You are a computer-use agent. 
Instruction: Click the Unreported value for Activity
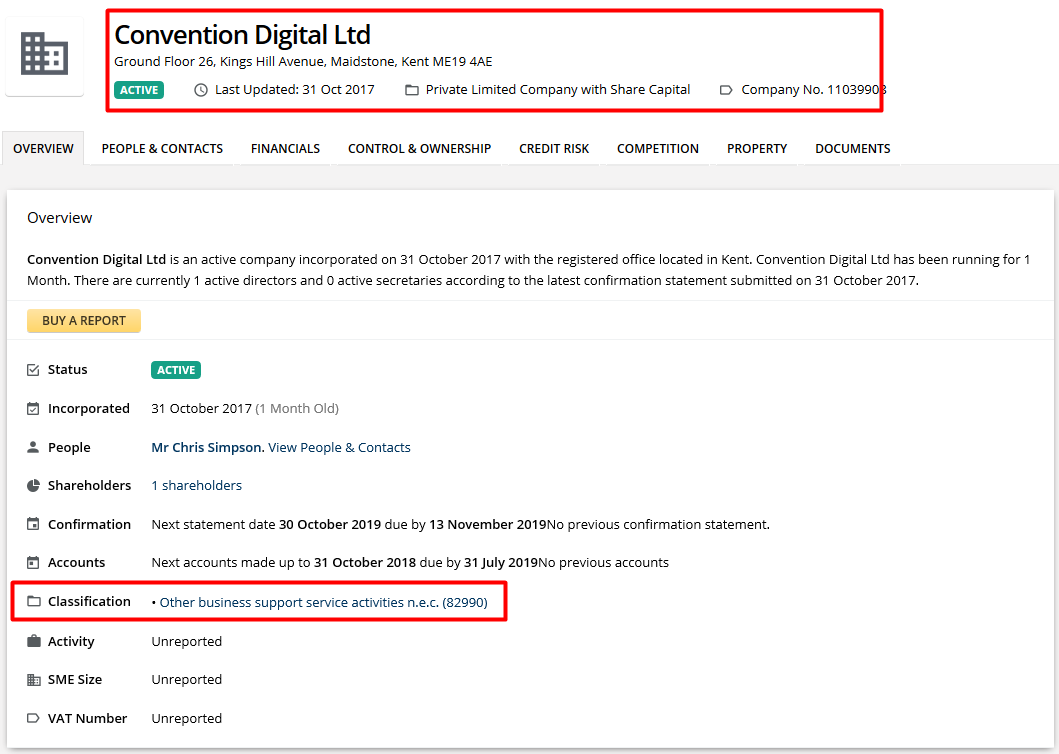click(186, 641)
